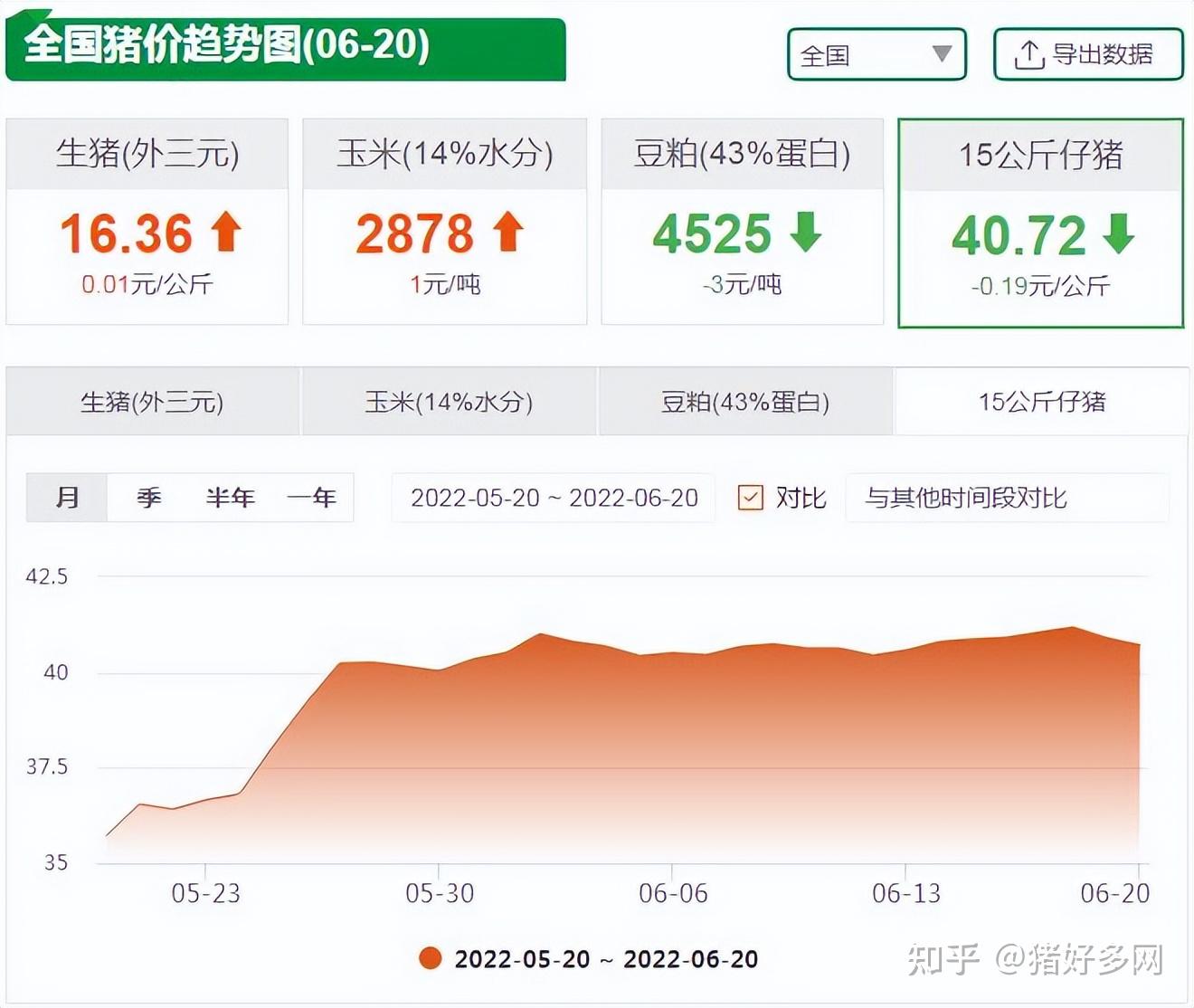Open the 玉米(14%水分) price card
This screenshot has height=1008, width=1194.
(x=445, y=221)
